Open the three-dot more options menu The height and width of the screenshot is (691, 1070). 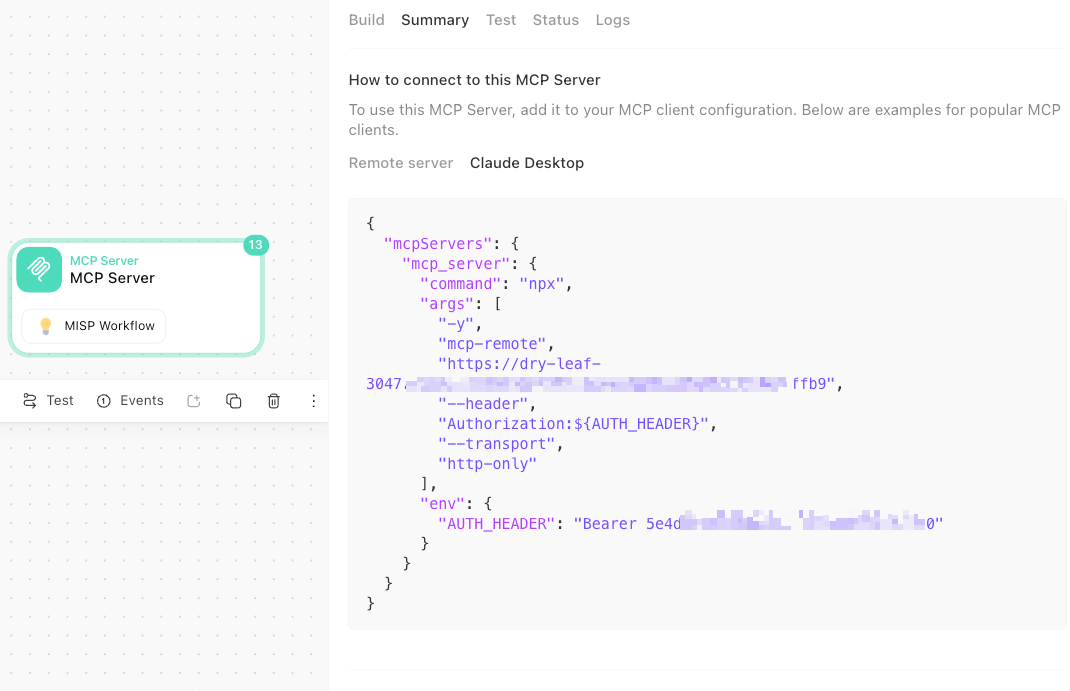(x=313, y=401)
